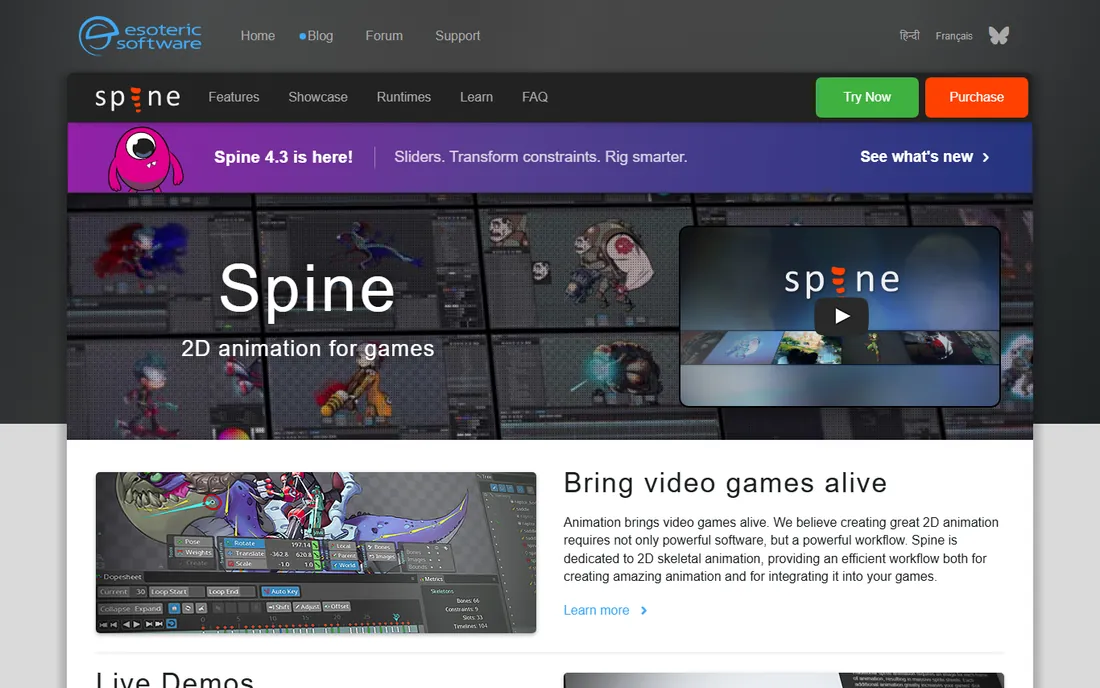Click the butterfly Bluesky icon
Viewport: 1100px width, 688px height.
pyautogui.click(x=998, y=35)
